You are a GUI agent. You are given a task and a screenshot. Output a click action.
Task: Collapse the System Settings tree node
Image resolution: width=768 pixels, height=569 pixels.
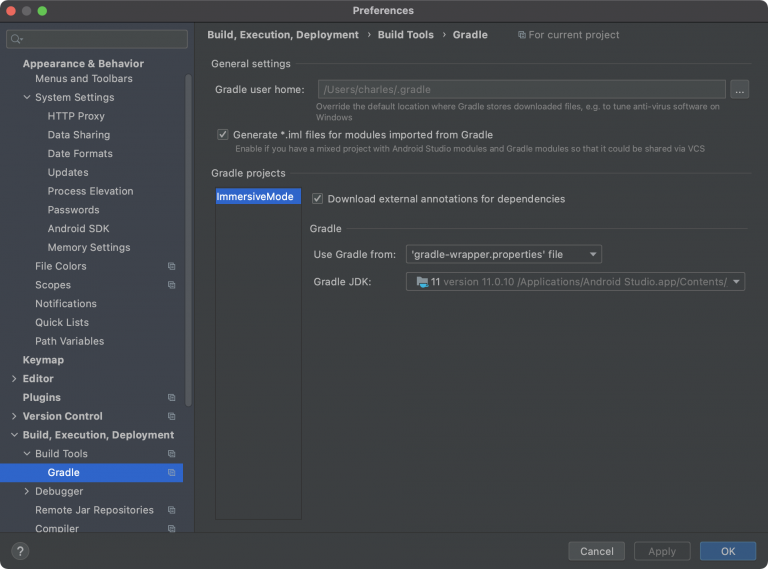click(x=26, y=98)
